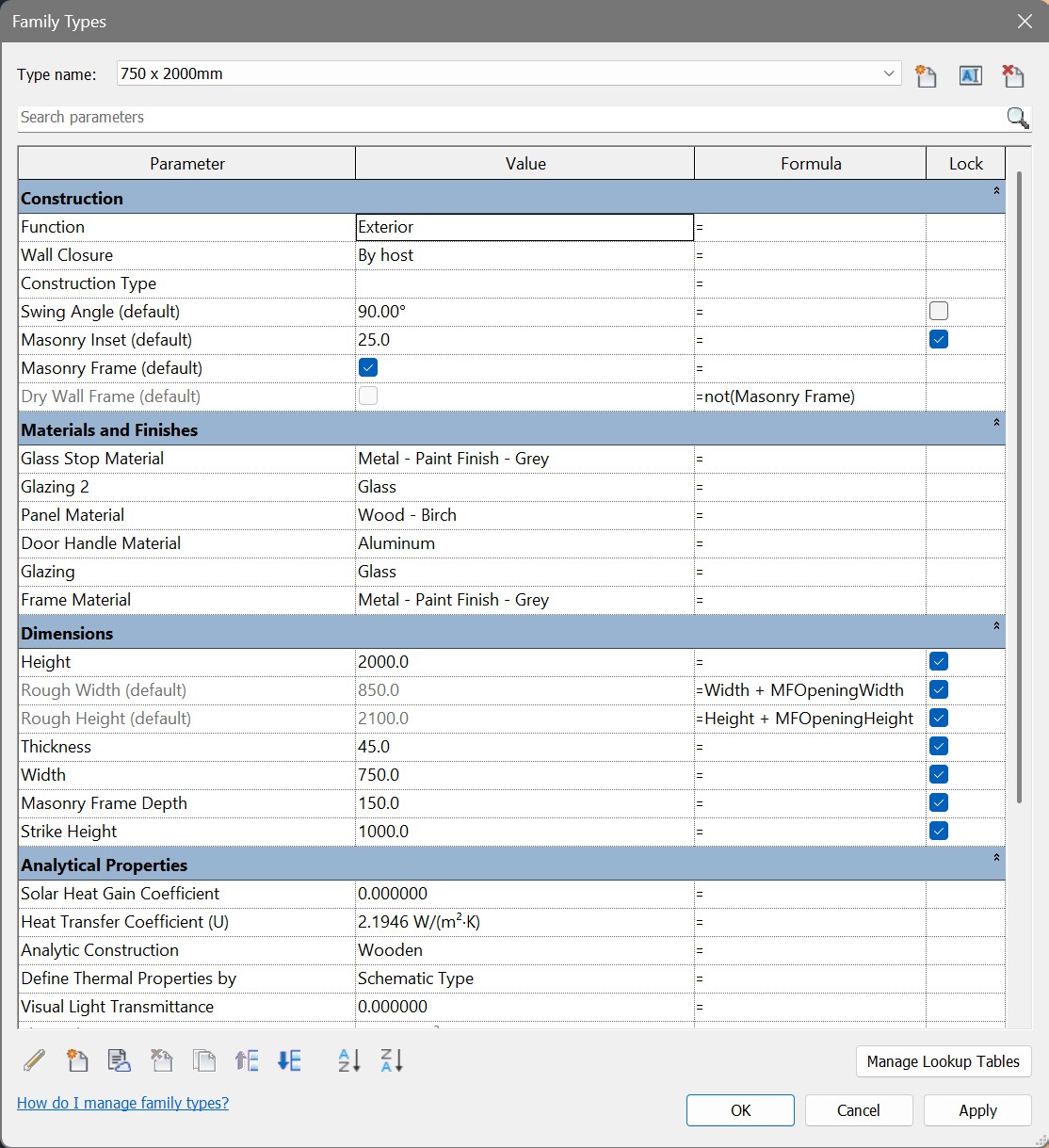Screen dimensions: 1049x1148
Task: Sort parameters in ascending order
Action: (349, 1061)
